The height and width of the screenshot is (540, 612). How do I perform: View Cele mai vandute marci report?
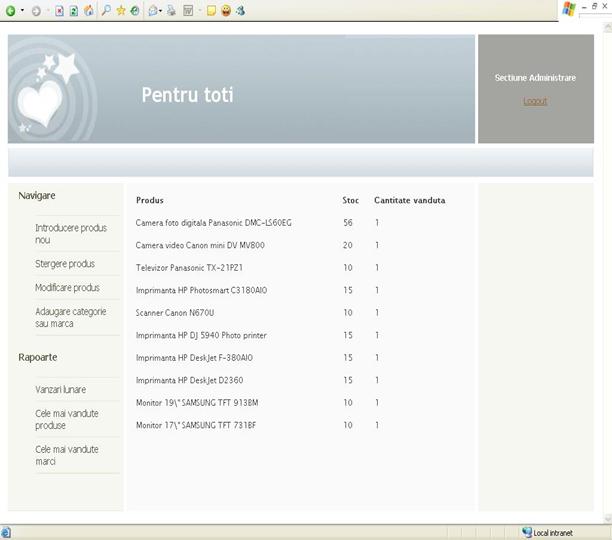click(67, 455)
